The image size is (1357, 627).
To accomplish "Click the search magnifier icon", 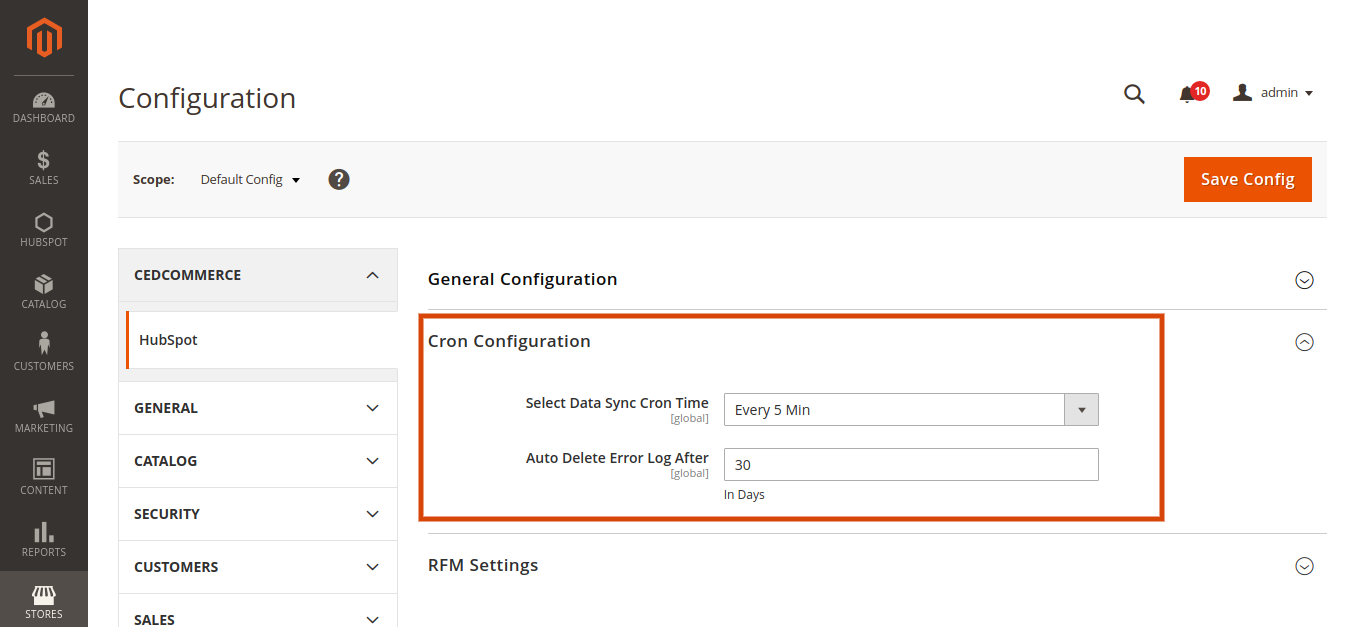I will coord(1134,94).
